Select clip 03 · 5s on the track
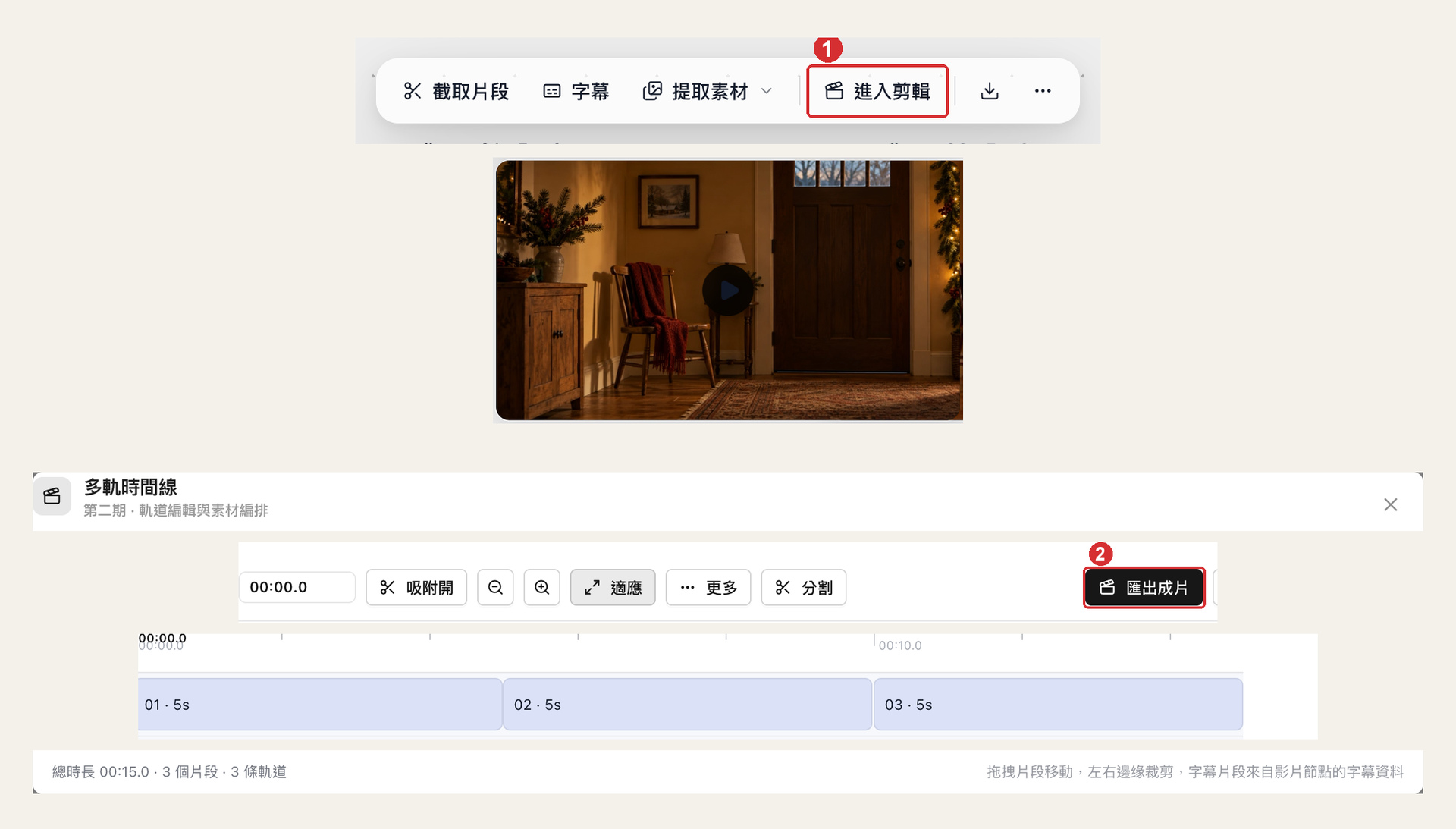The width and height of the screenshot is (1456, 829). (x=1058, y=705)
